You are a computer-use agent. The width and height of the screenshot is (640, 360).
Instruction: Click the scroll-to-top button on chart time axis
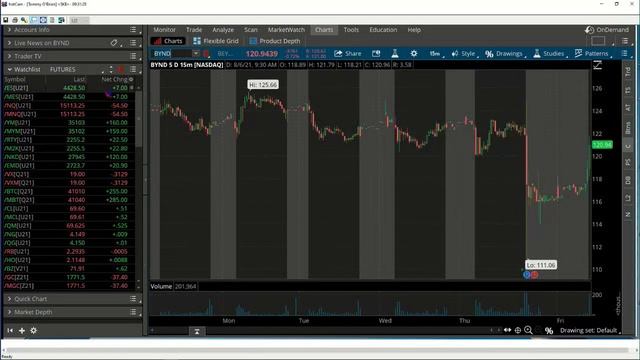tap(197, 331)
